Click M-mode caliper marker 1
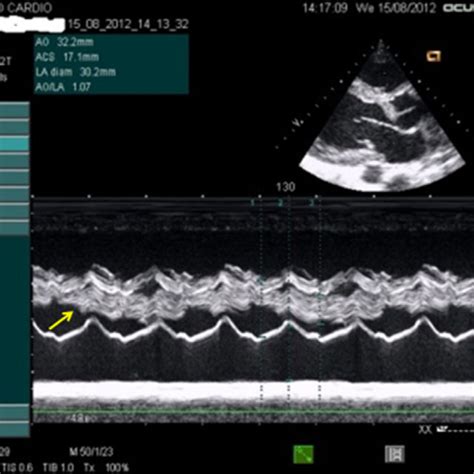The width and height of the screenshot is (474, 474). pyautogui.click(x=253, y=203)
